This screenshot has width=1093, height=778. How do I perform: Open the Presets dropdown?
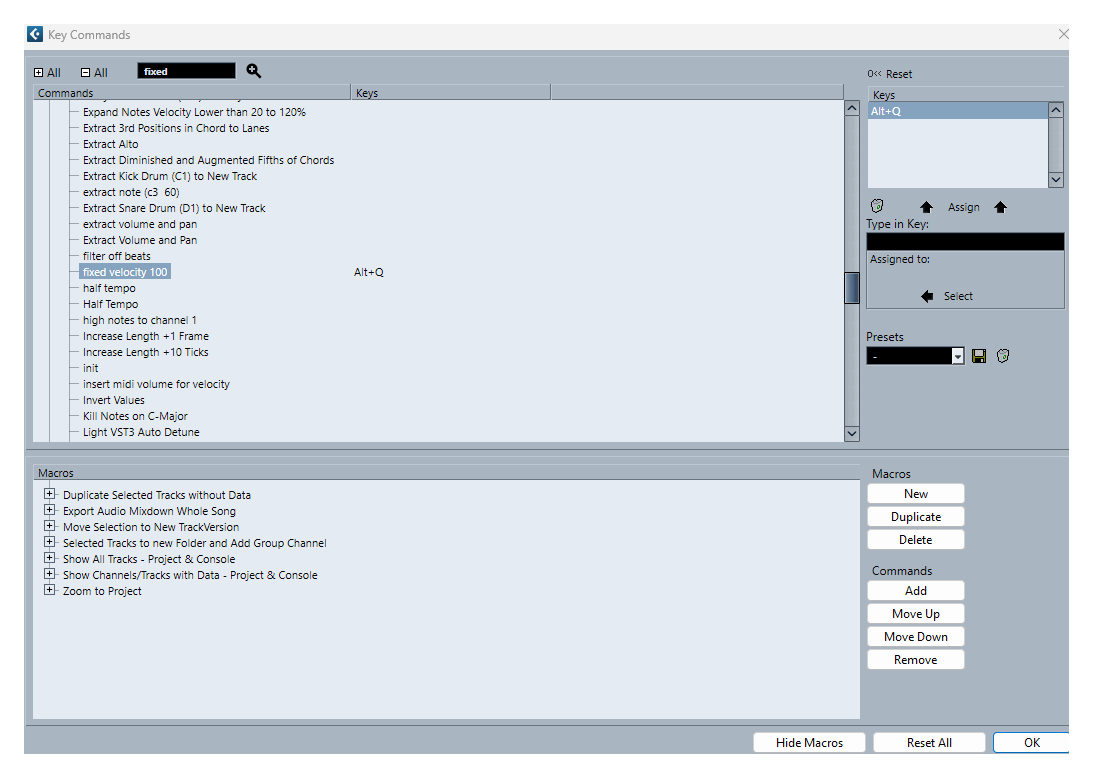click(x=958, y=356)
